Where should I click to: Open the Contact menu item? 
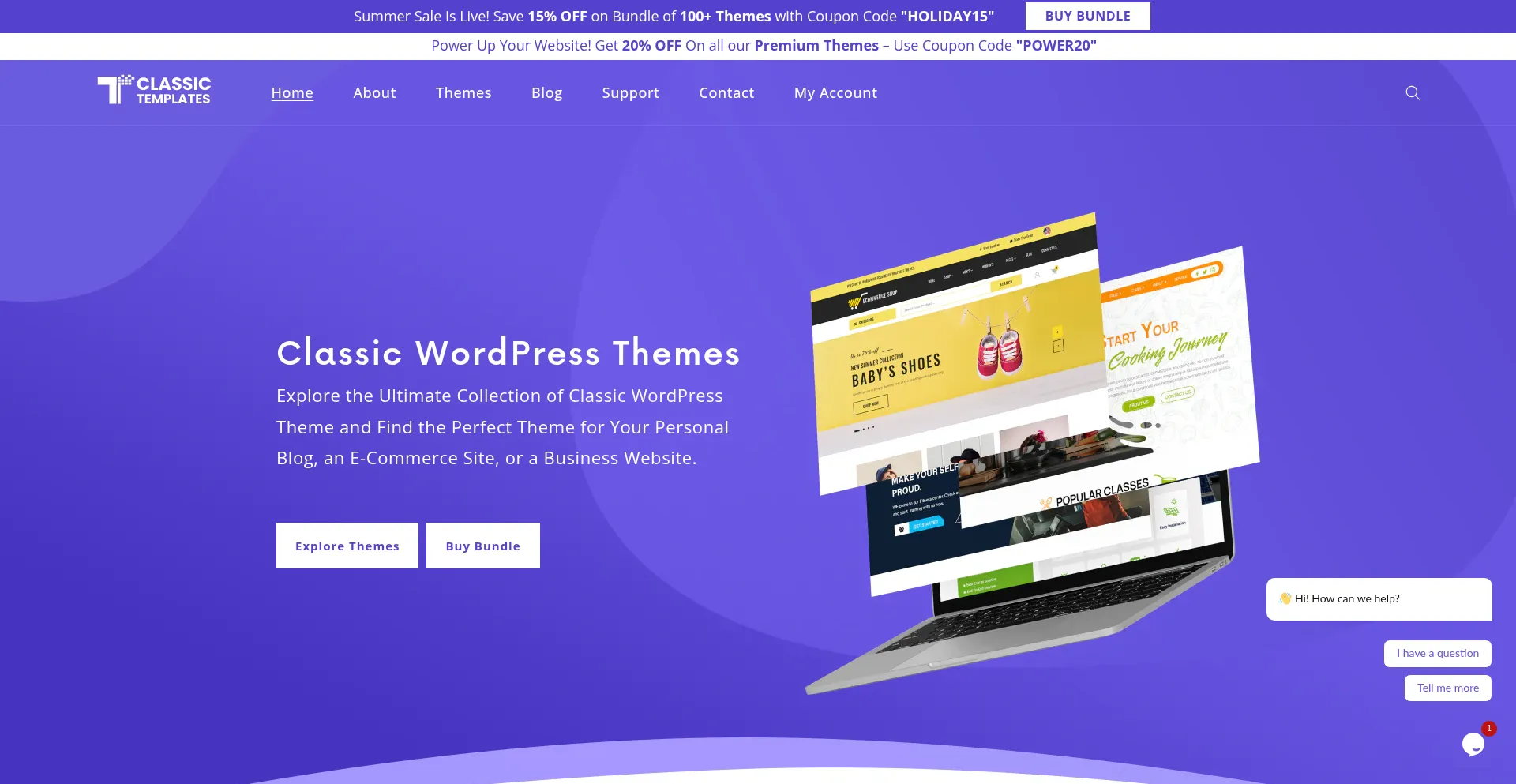pyautogui.click(x=726, y=93)
